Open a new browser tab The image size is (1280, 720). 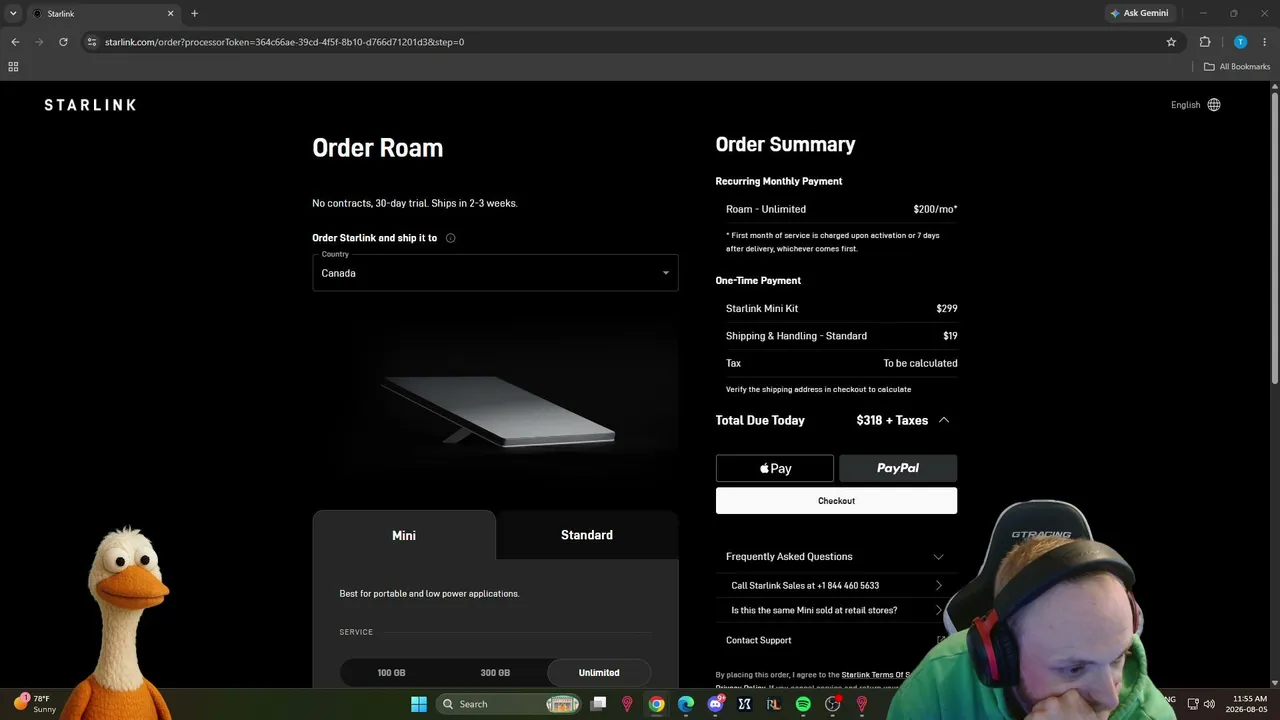point(194,14)
